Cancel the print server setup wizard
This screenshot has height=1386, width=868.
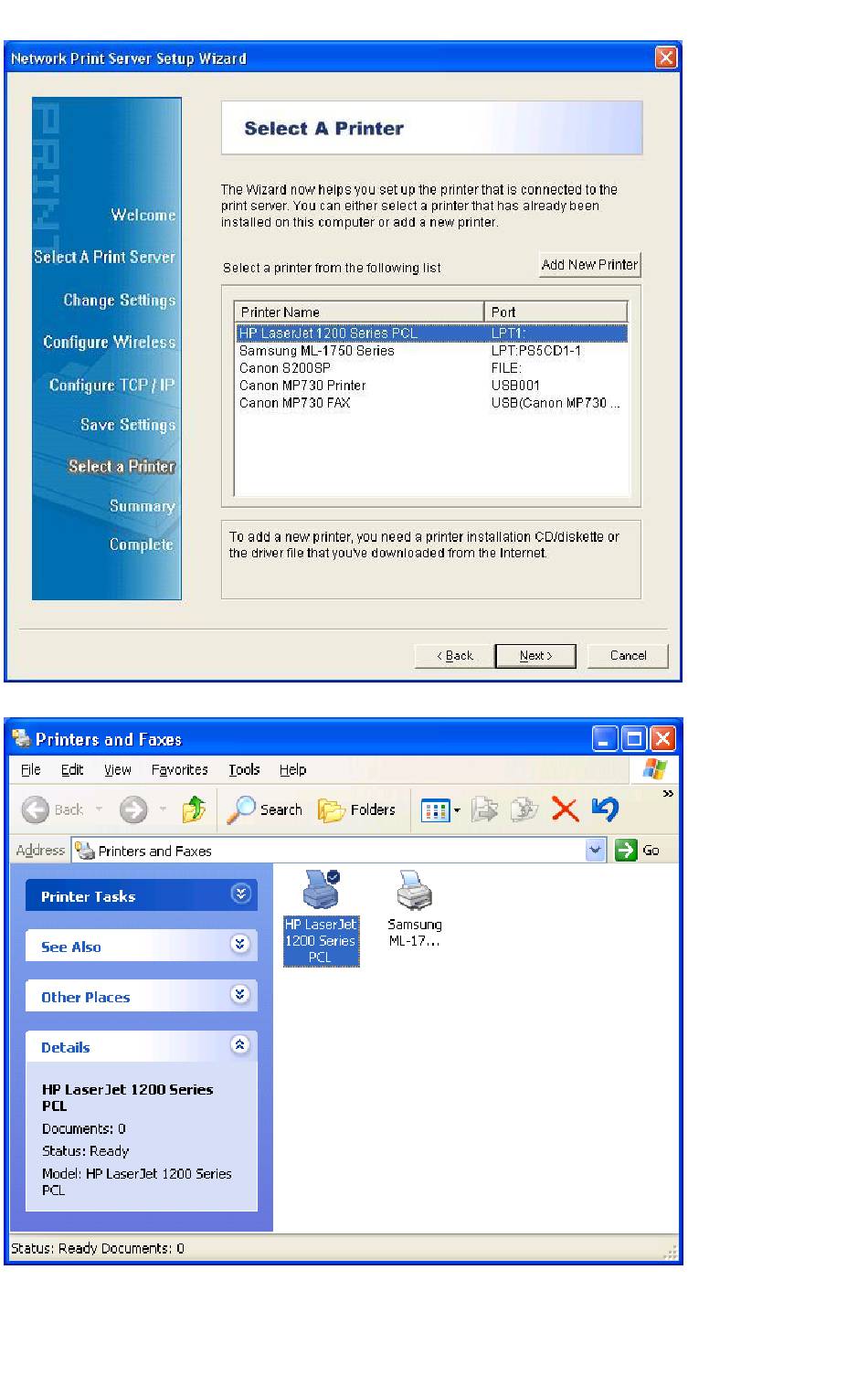click(x=628, y=656)
